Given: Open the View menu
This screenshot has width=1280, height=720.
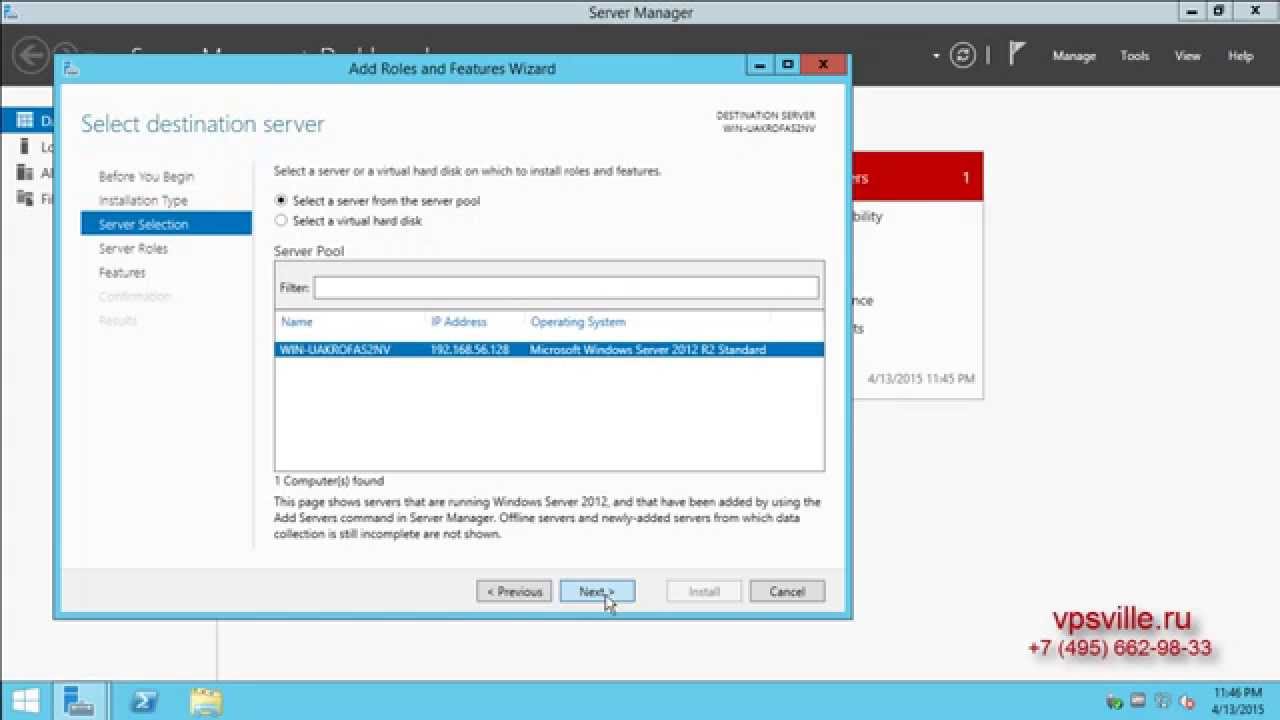Looking at the screenshot, I should (1187, 56).
